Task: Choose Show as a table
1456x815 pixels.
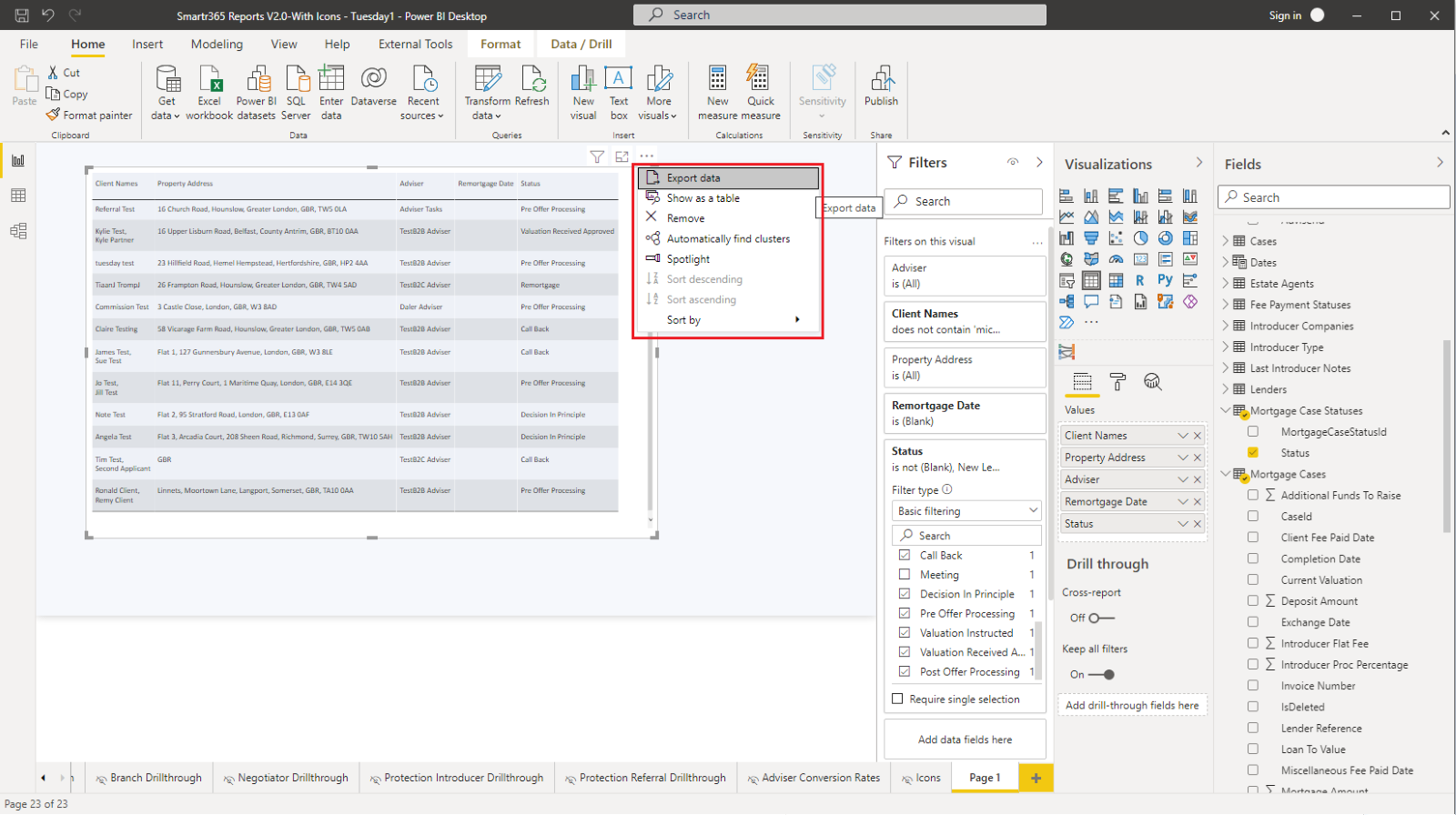Action: (728, 197)
